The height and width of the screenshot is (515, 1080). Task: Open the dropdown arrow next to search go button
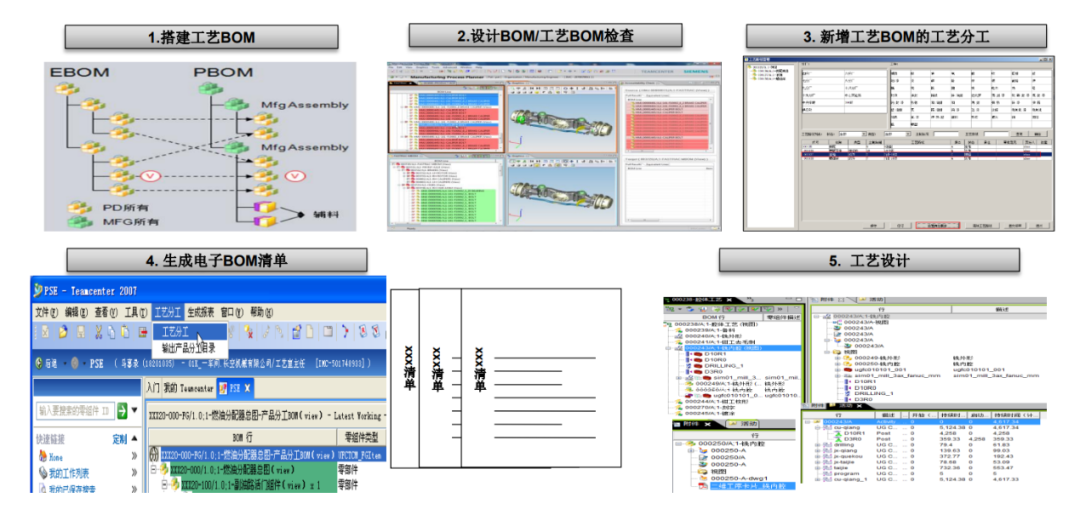134,411
